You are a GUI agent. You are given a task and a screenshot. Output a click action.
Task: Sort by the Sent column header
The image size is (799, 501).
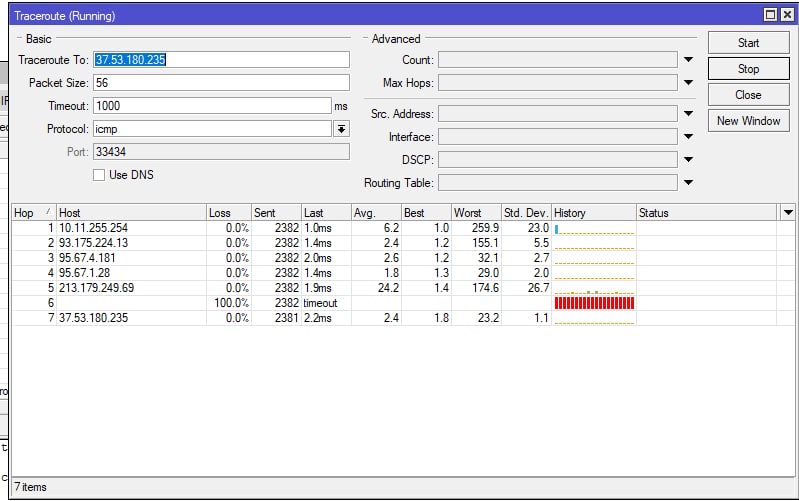pos(276,213)
